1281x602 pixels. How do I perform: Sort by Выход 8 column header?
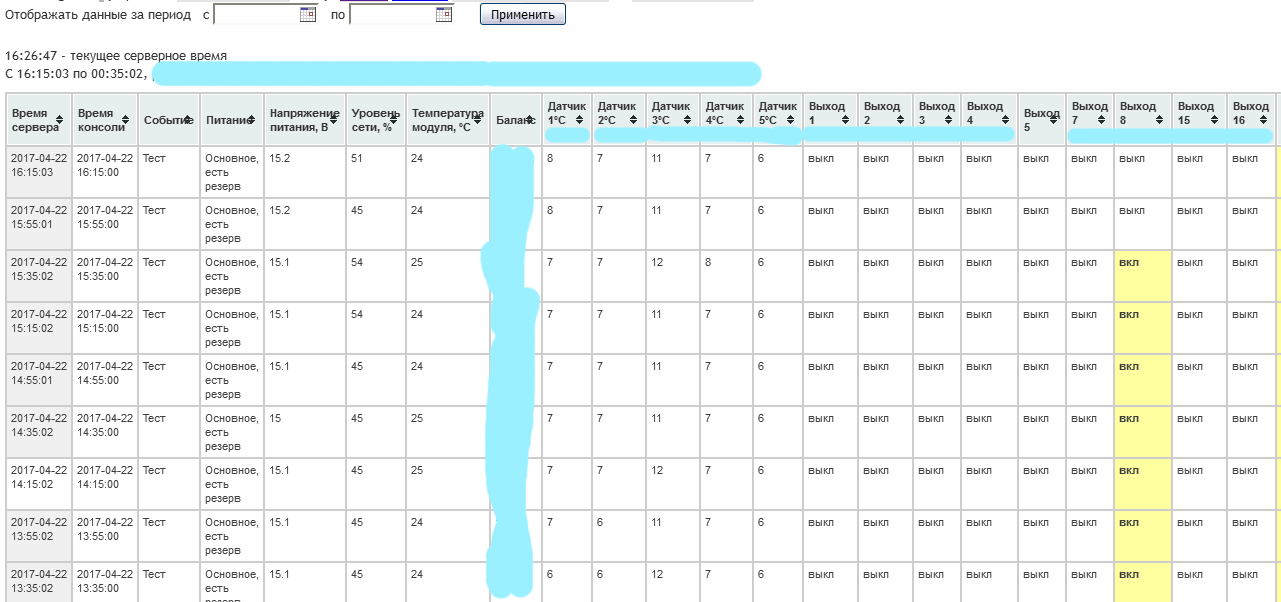[x=1142, y=113]
